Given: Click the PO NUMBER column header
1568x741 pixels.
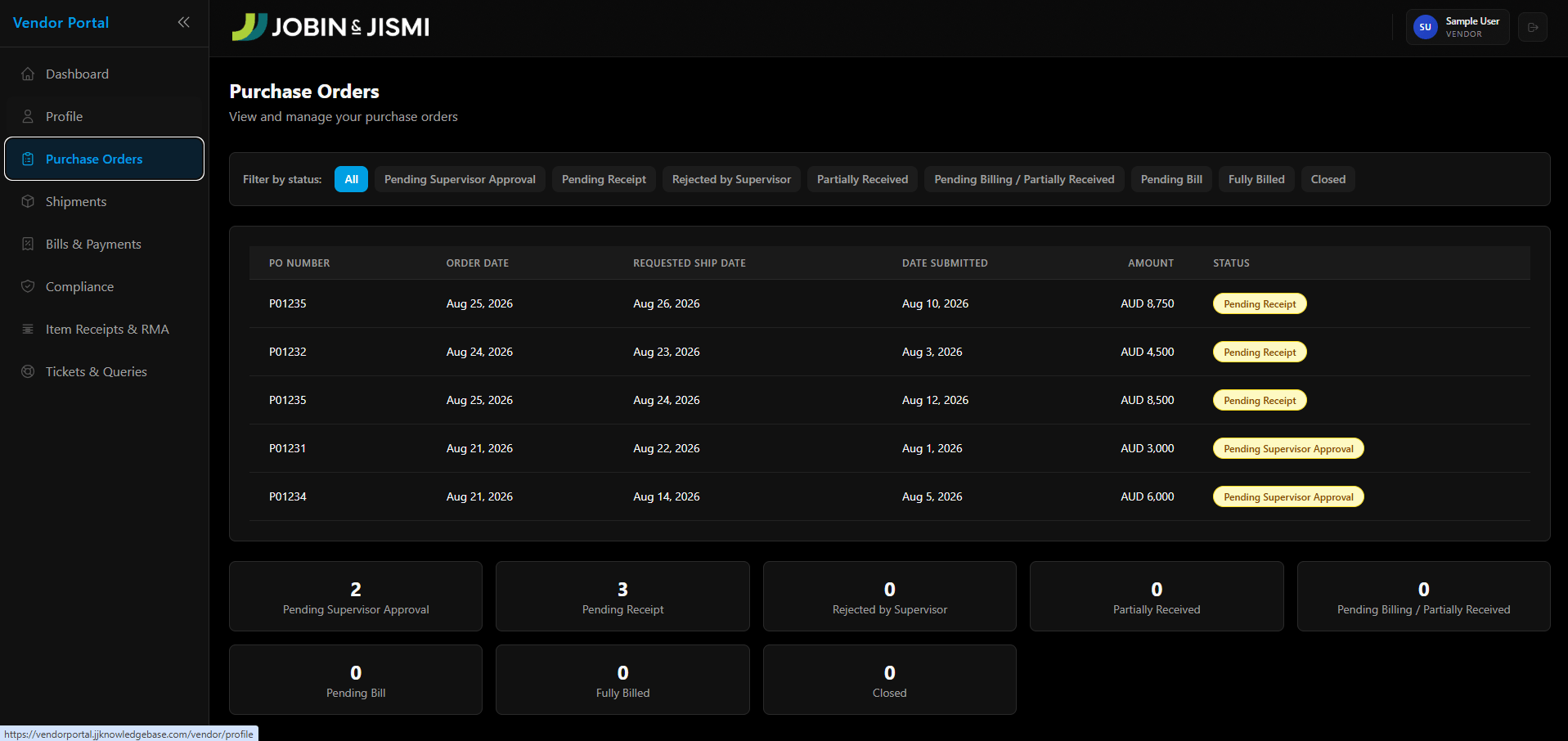Looking at the screenshot, I should tap(299, 263).
